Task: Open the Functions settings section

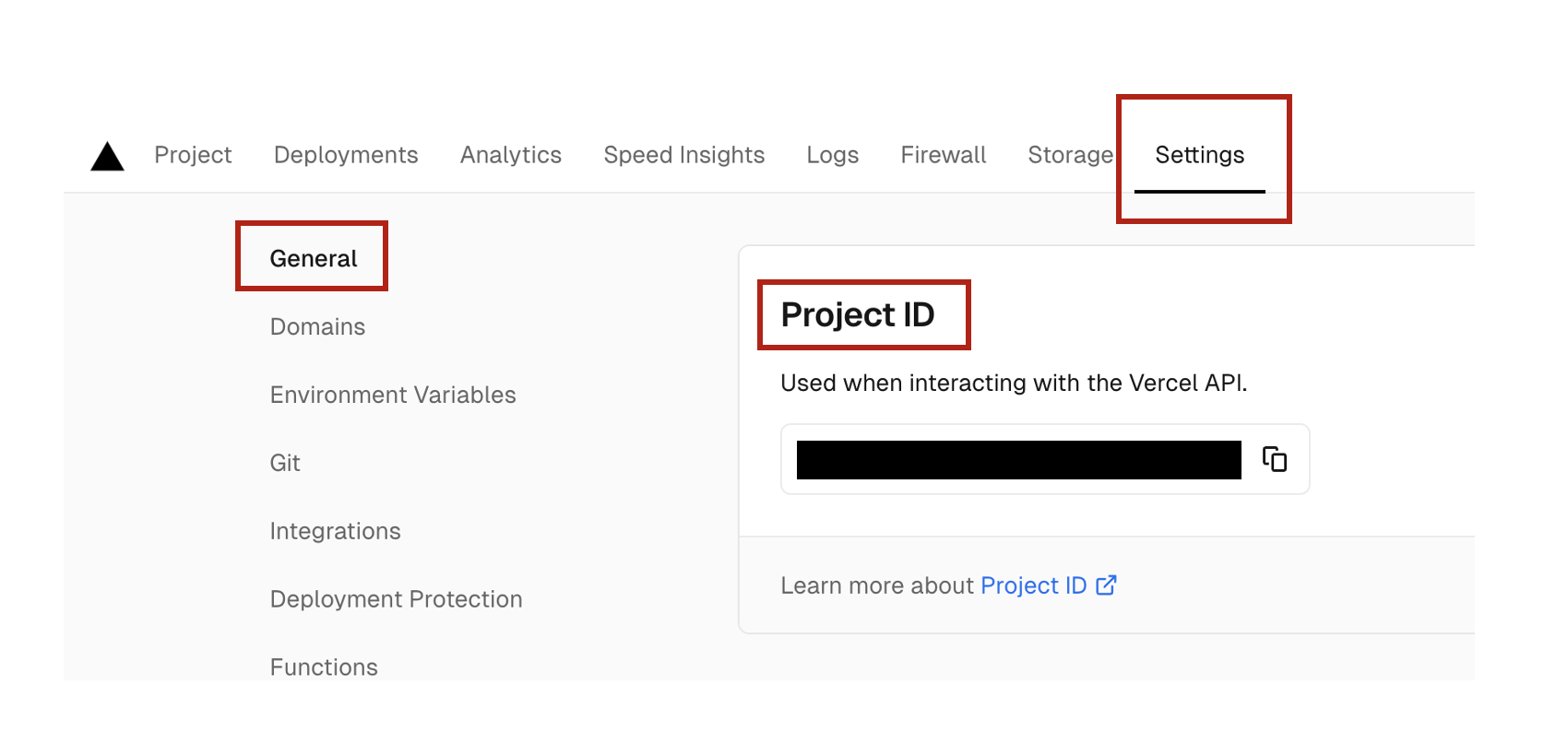Action: pos(323,666)
